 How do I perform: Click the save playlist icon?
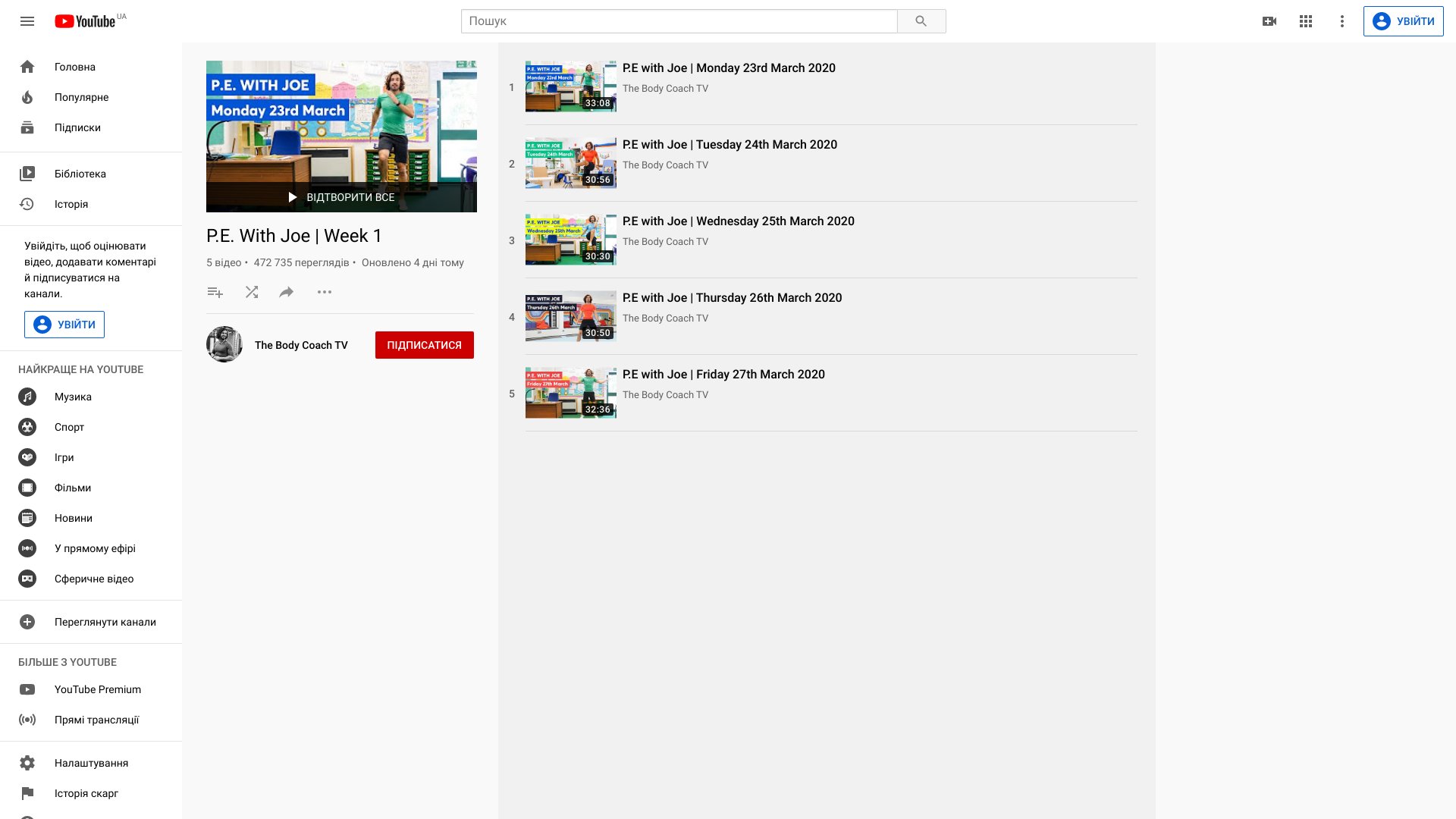point(215,292)
